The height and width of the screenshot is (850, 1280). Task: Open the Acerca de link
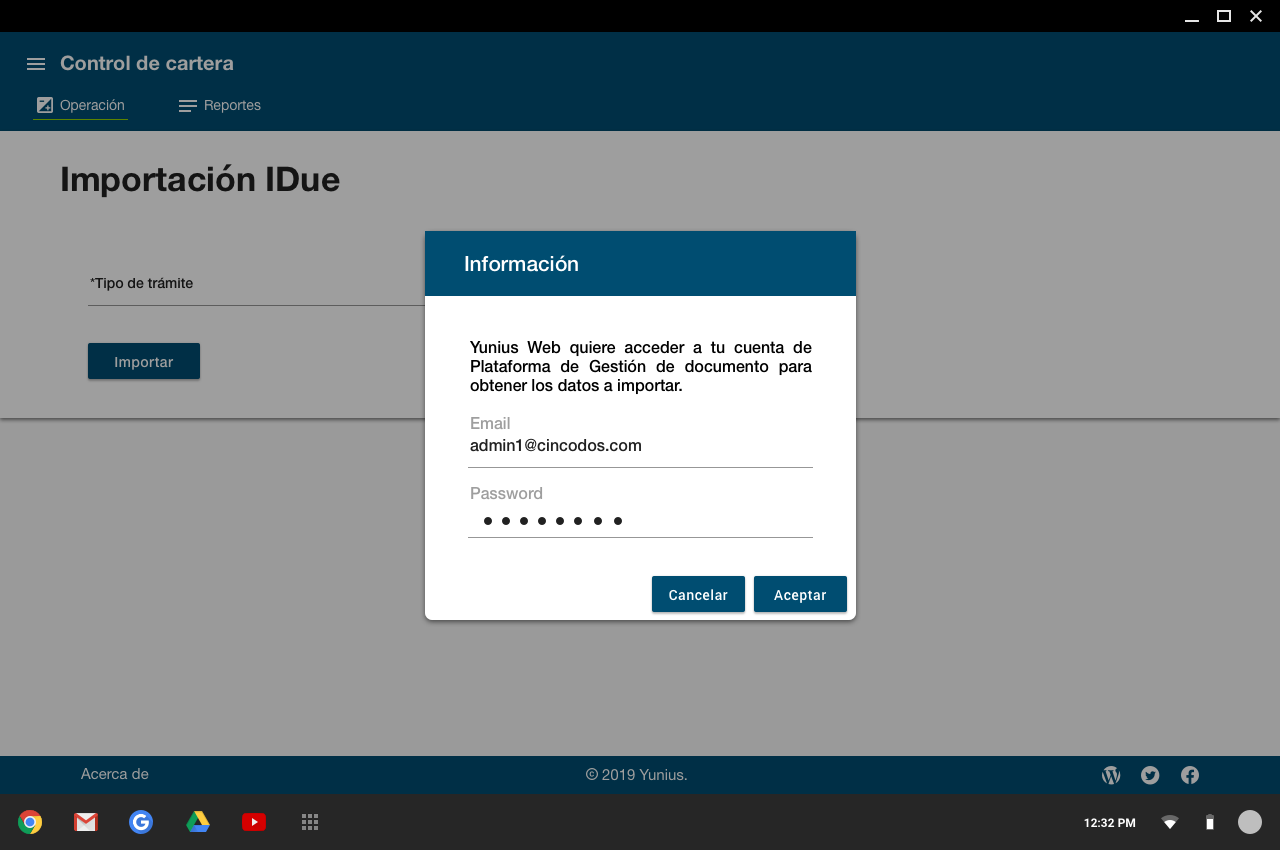115,774
